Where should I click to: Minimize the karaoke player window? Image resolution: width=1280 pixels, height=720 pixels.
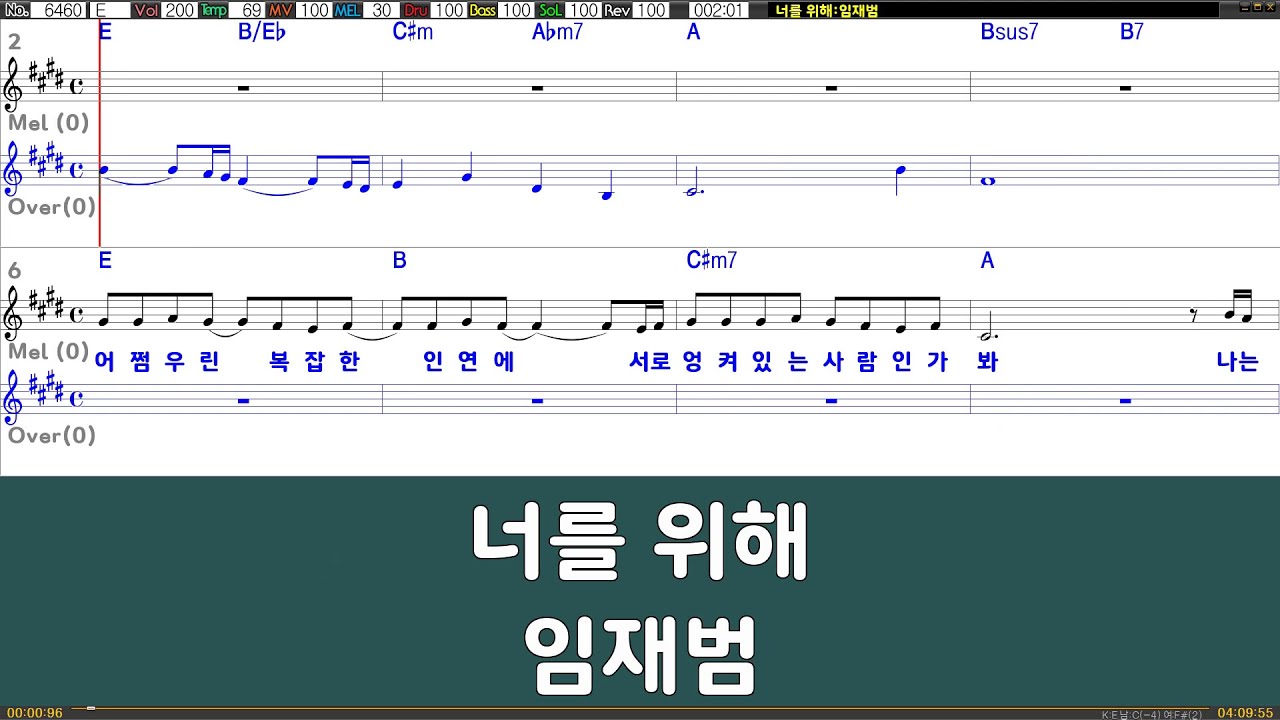pos(1243,7)
